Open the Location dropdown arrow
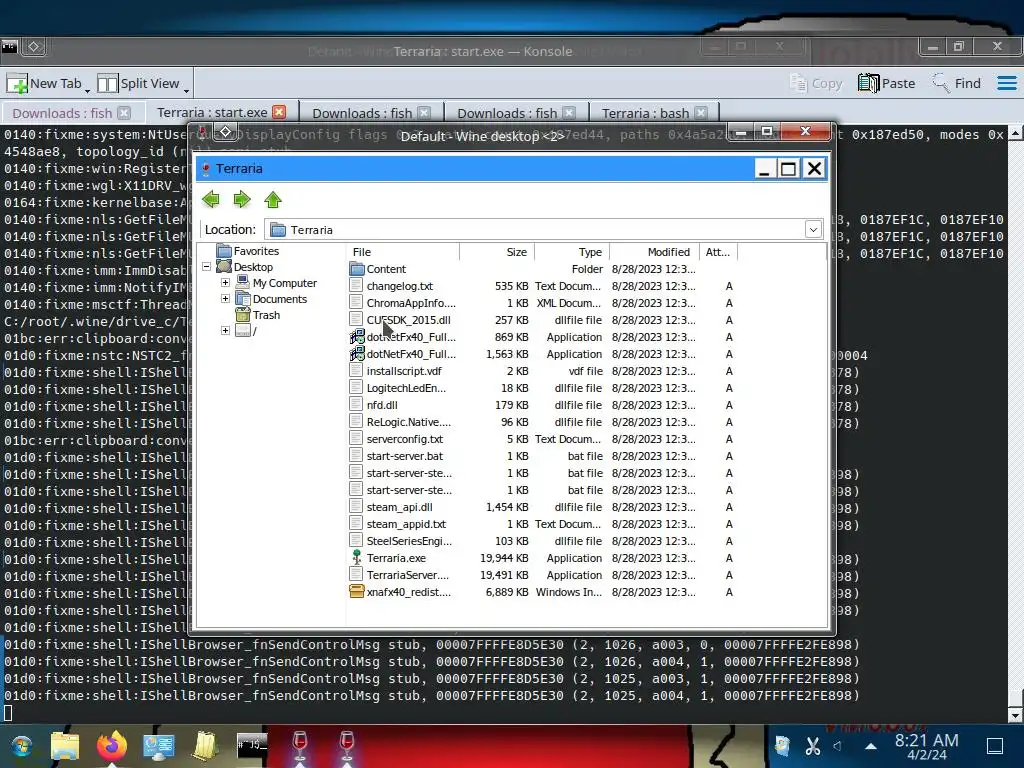This screenshot has width=1024, height=768. 813,229
